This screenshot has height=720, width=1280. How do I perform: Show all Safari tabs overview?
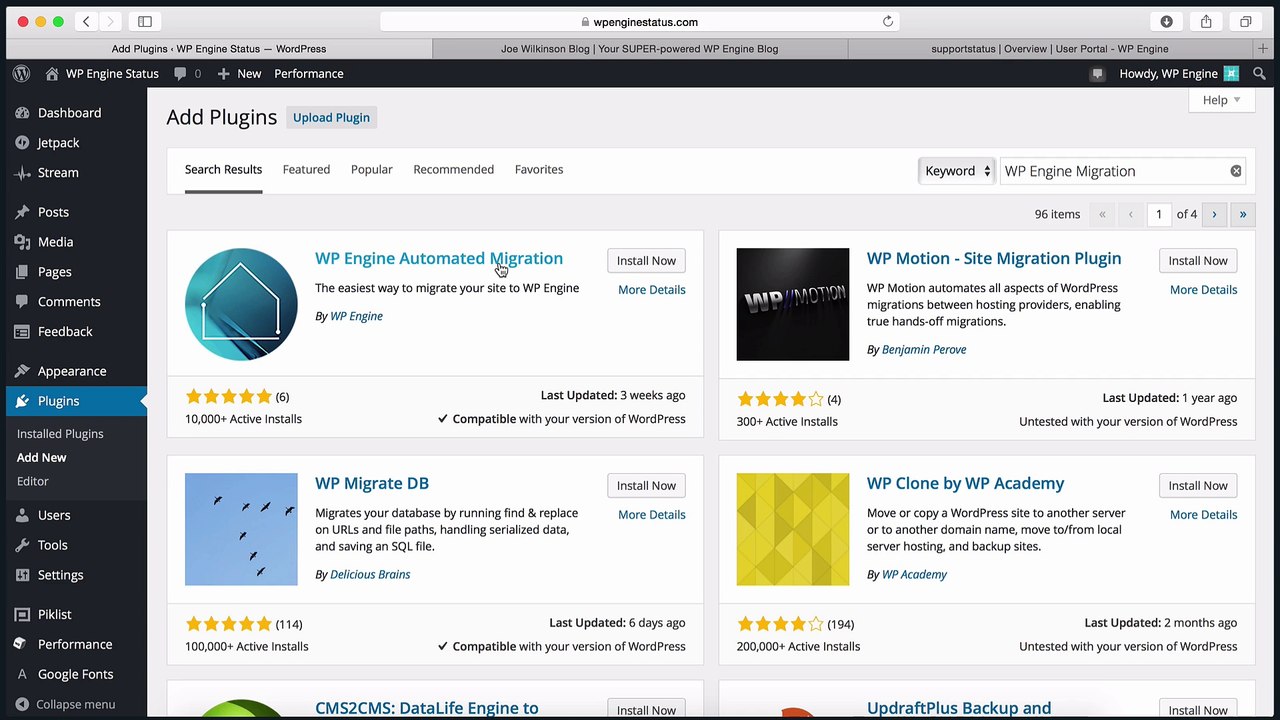point(1245,21)
